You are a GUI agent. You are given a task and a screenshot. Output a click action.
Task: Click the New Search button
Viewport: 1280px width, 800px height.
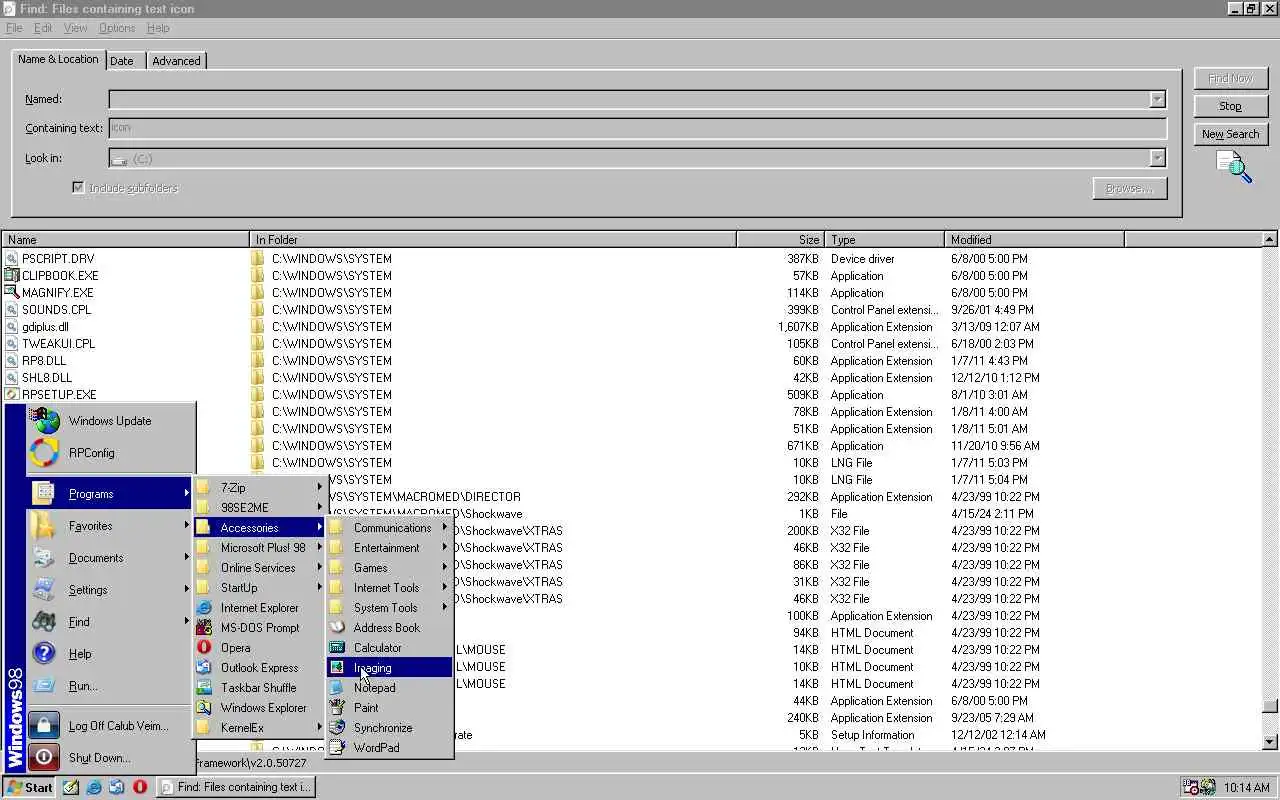pos(1230,134)
